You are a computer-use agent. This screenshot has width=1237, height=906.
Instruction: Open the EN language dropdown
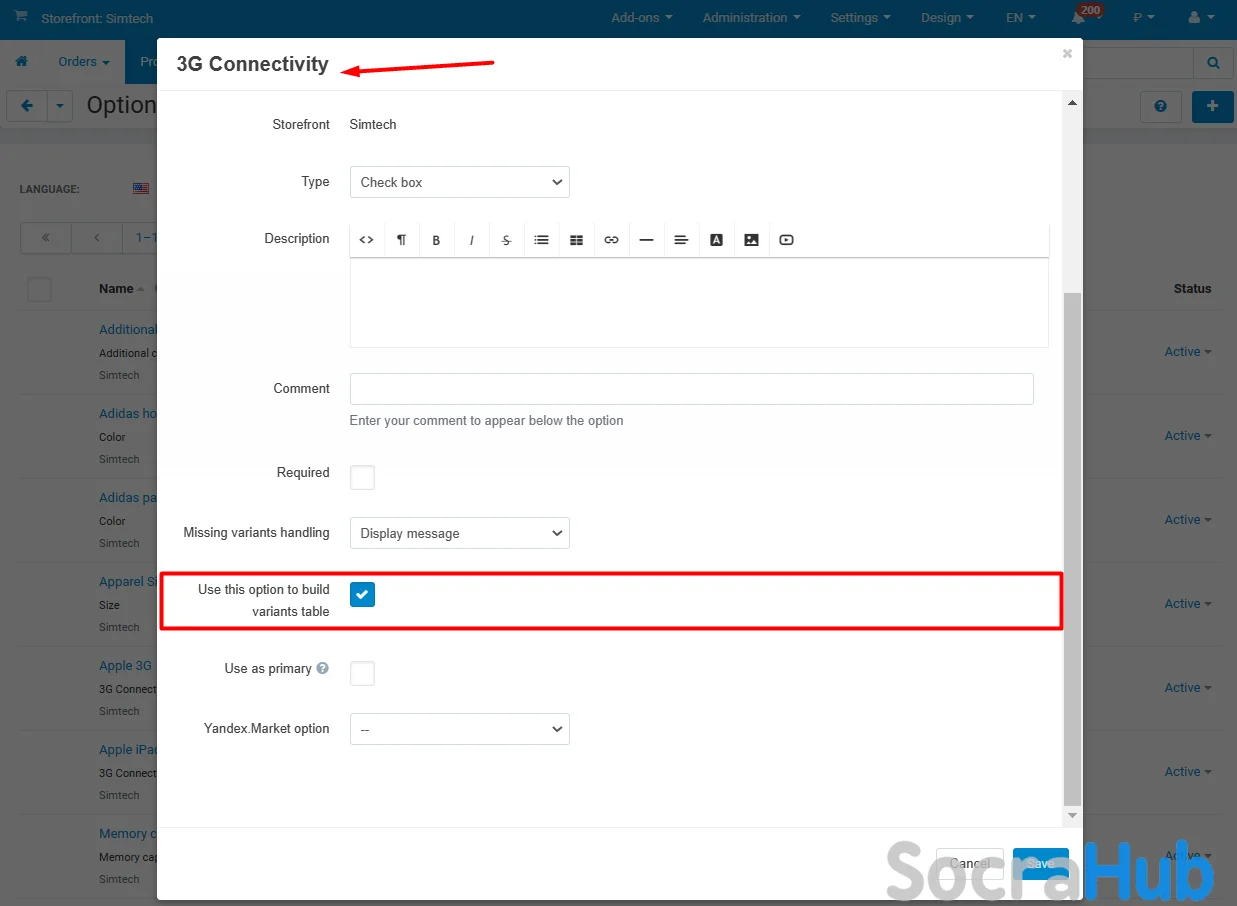[1021, 18]
